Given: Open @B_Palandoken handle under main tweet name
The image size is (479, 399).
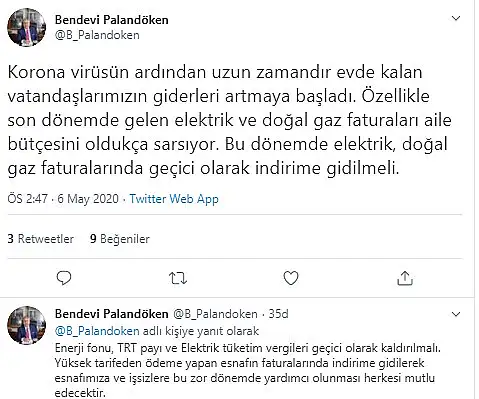Looking at the screenshot, I should [x=97, y=35].
